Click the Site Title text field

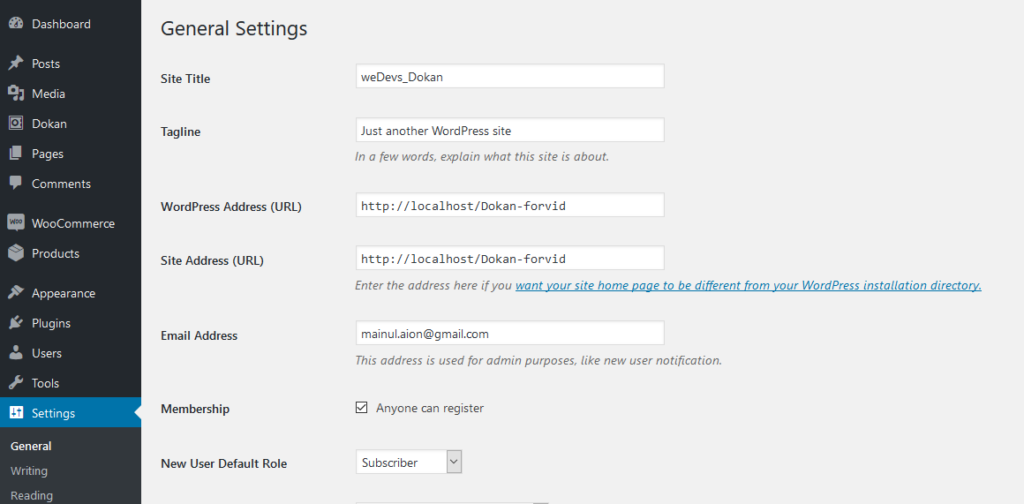click(x=510, y=76)
